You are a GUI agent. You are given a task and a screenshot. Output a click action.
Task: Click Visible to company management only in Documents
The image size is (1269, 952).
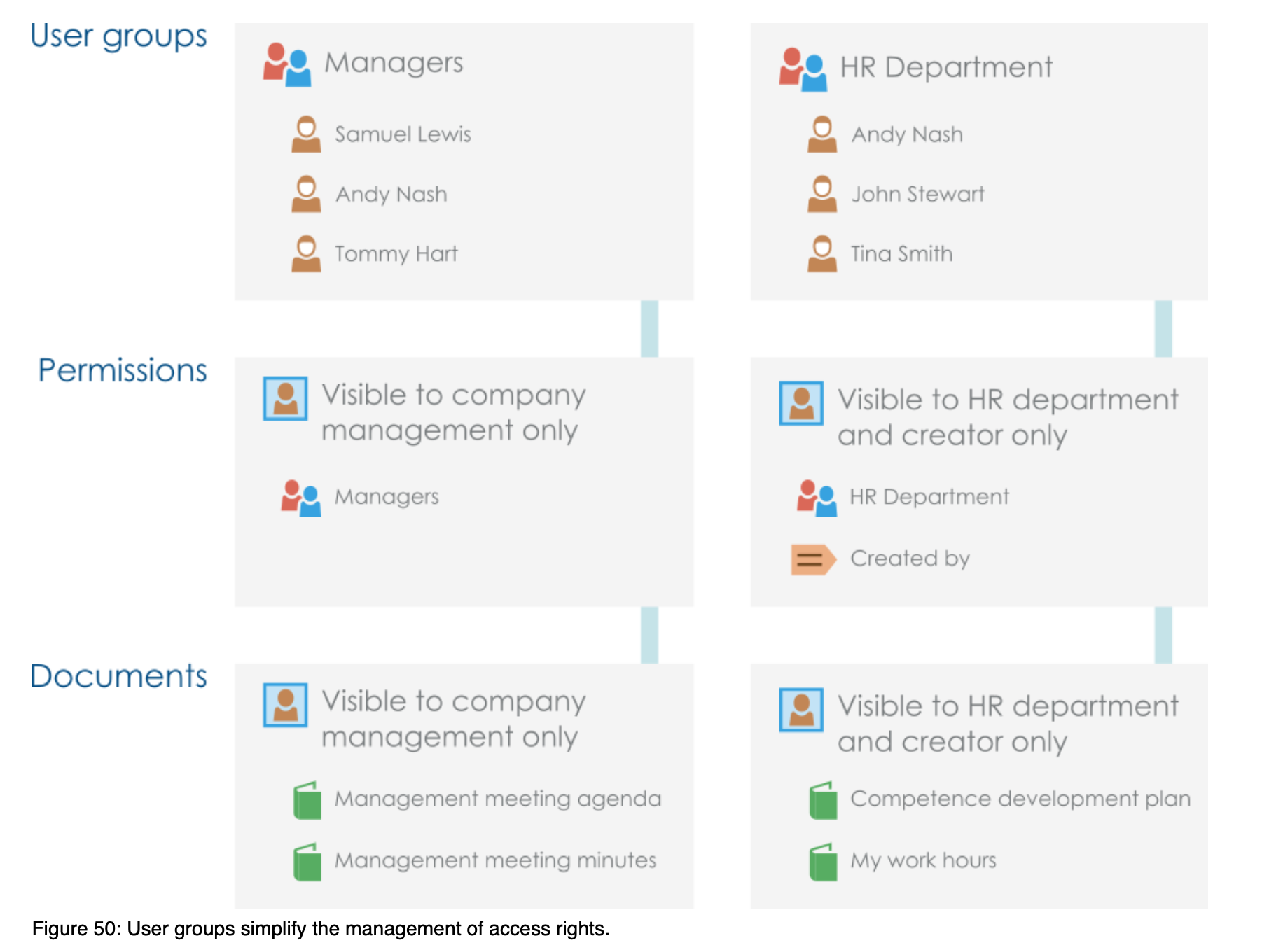(452, 719)
